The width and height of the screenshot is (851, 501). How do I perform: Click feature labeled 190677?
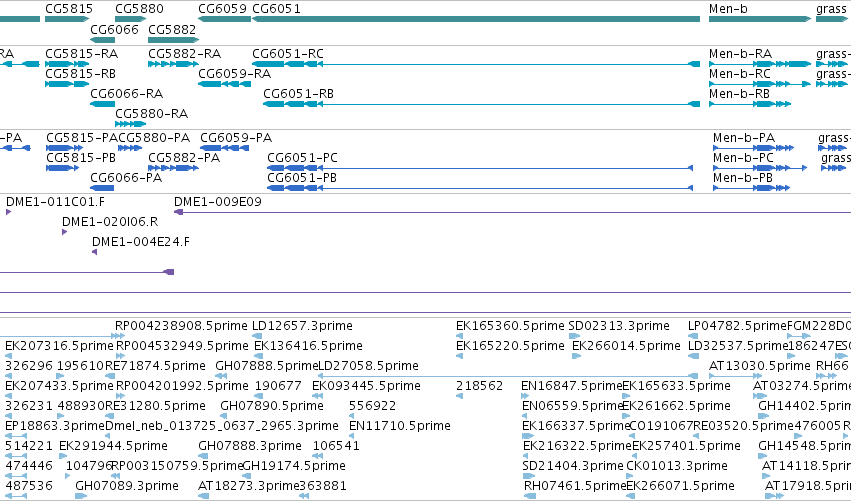[x=278, y=386]
